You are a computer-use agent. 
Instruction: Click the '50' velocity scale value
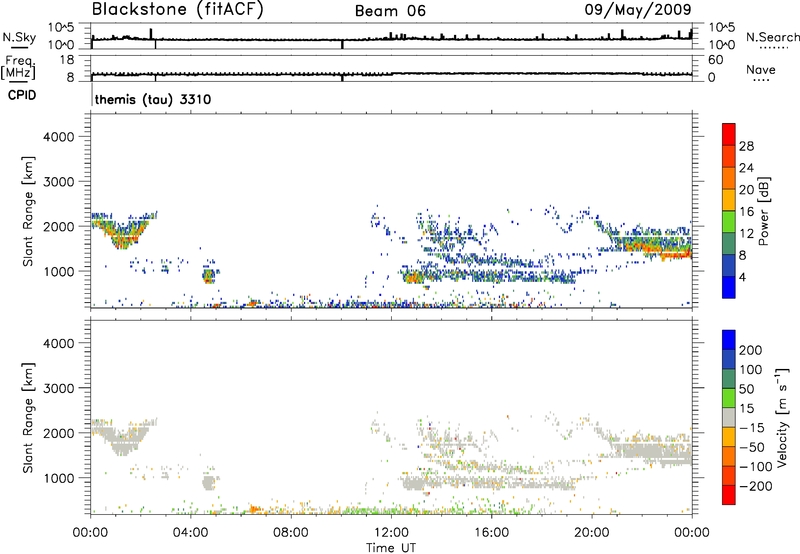point(746,389)
